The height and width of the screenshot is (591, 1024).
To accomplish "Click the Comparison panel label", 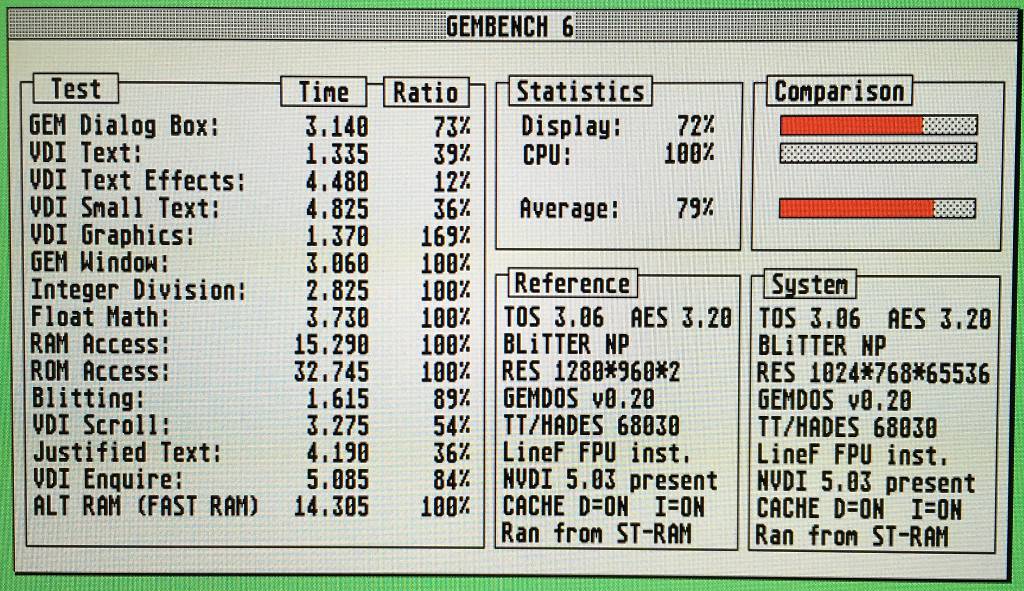I will pyautogui.click(x=839, y=91).
